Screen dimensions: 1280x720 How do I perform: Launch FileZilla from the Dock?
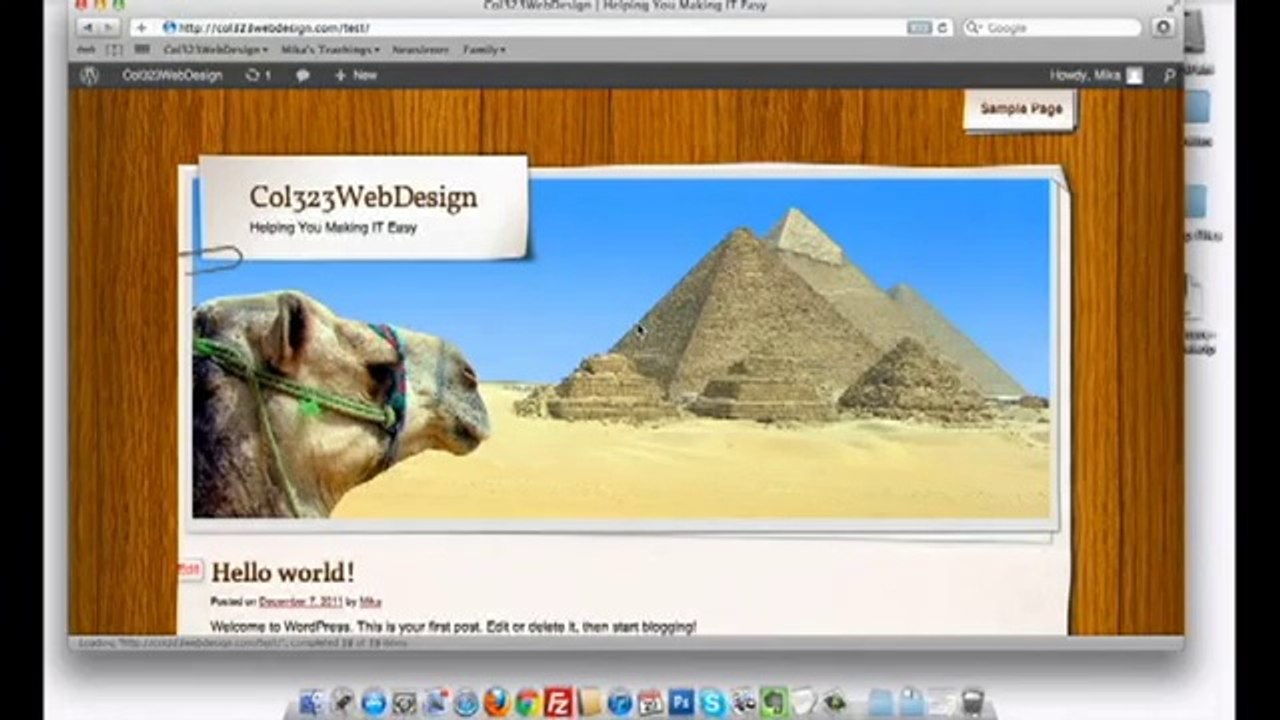click(559, 703)
